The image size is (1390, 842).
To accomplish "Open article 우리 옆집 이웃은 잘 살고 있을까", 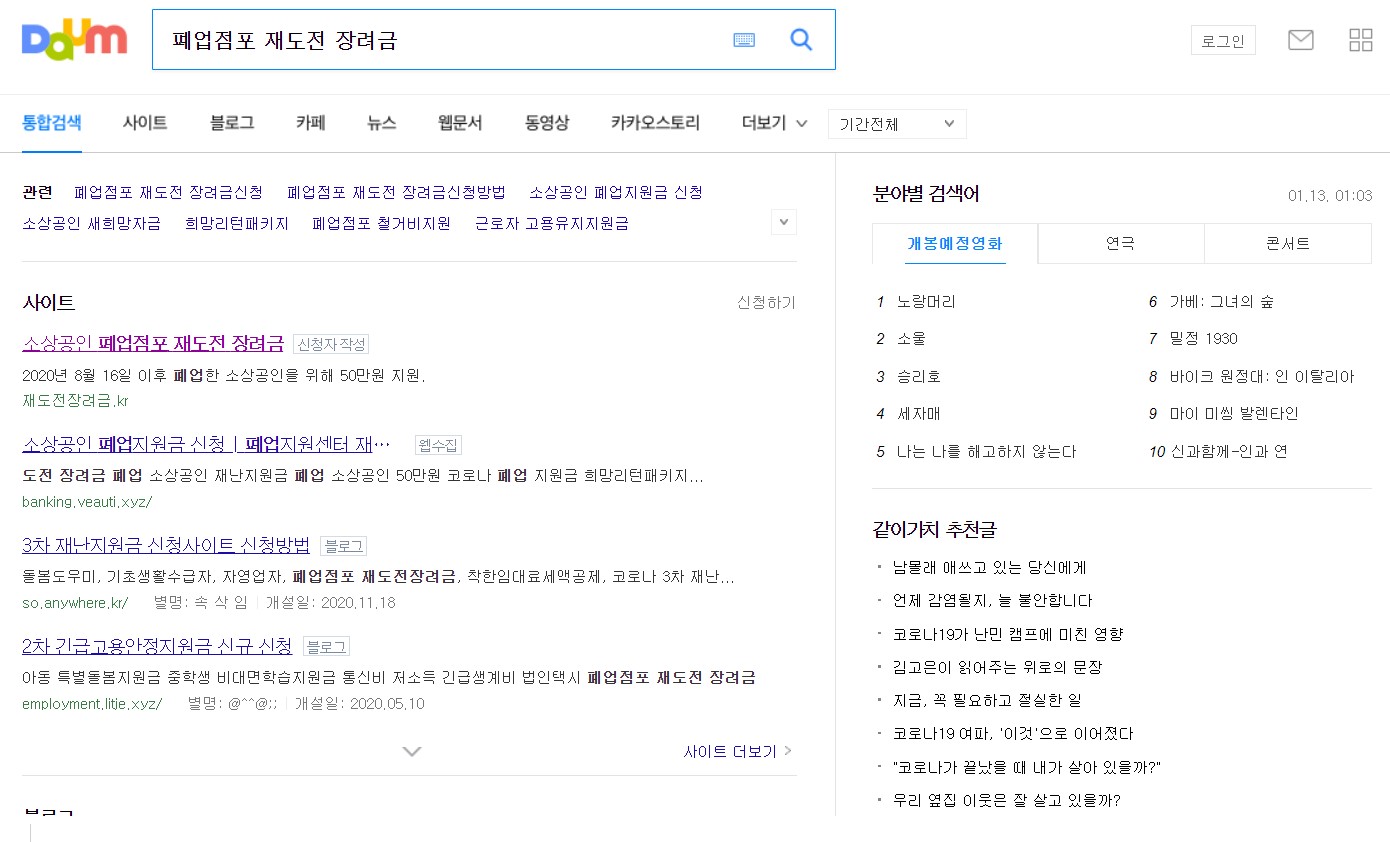I will 1006,800.
